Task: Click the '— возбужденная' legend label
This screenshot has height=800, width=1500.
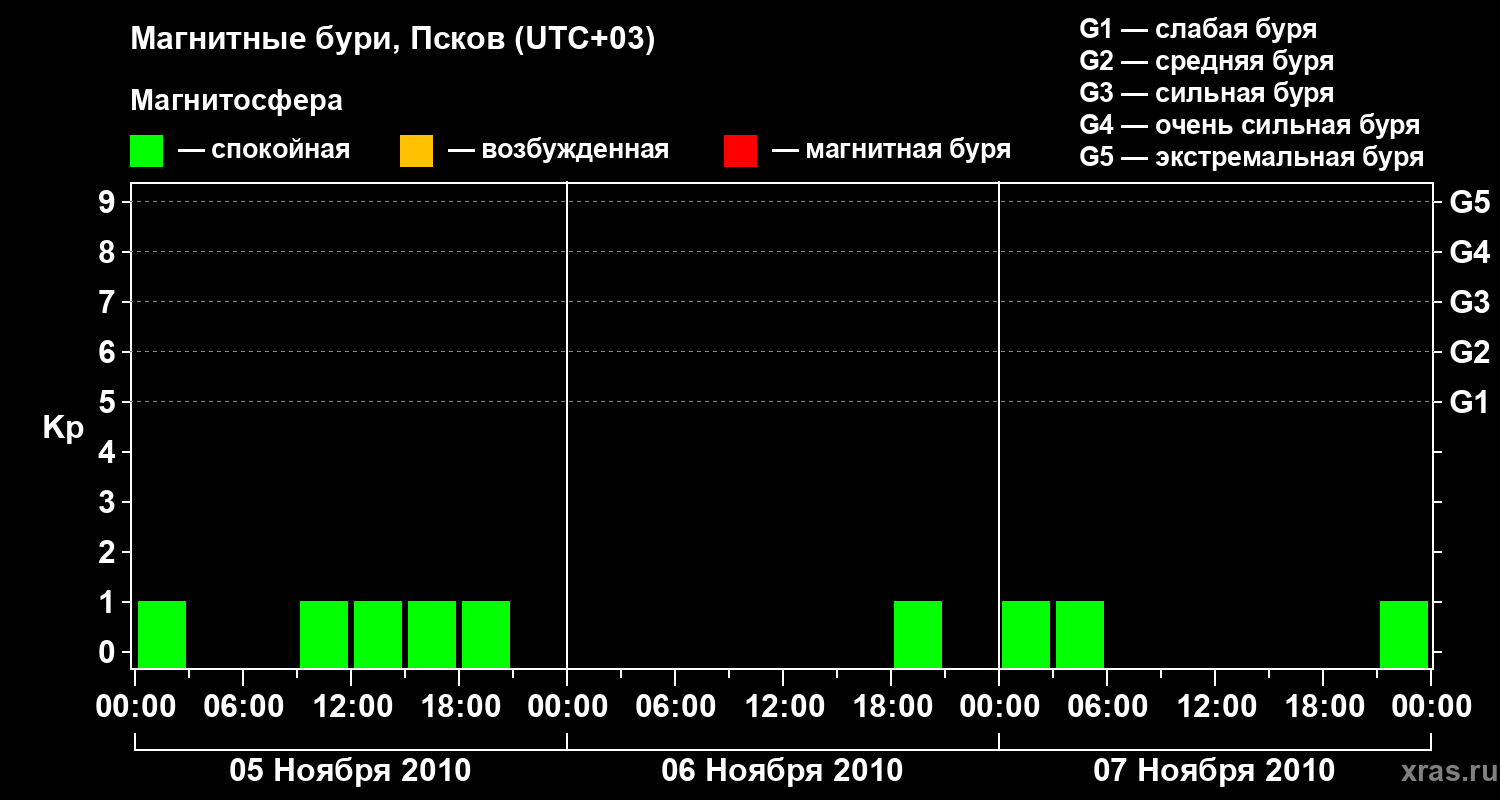Action: [558, 150]
